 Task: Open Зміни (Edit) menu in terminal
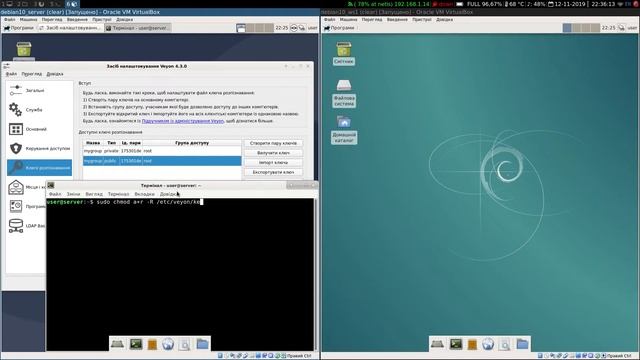pyautogui.click(x=73, y=194)
